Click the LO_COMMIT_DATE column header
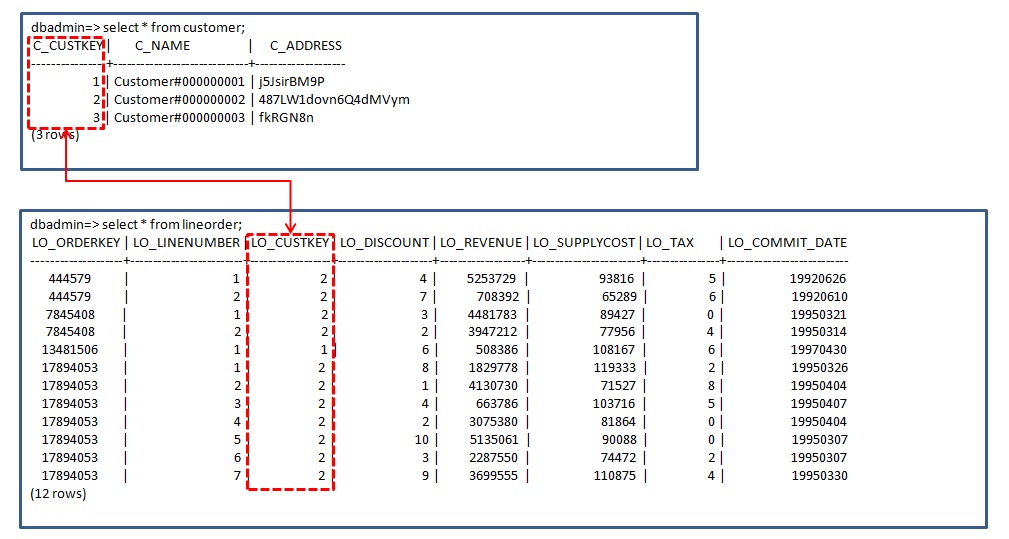Screen dimensions: 1009x539 (787, 243)
